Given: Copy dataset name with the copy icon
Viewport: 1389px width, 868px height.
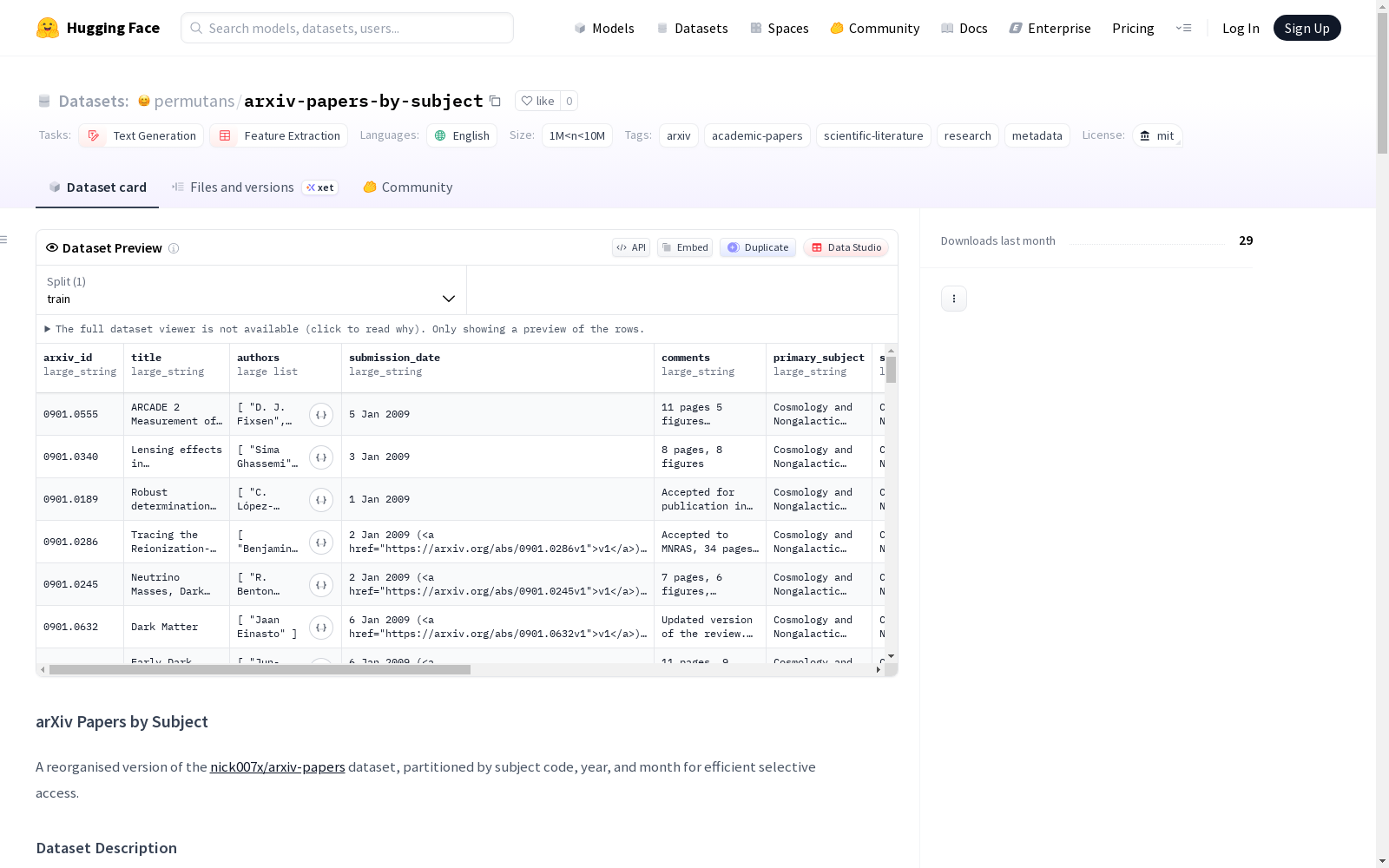Looking at the screenshot, I should [495, 101].
